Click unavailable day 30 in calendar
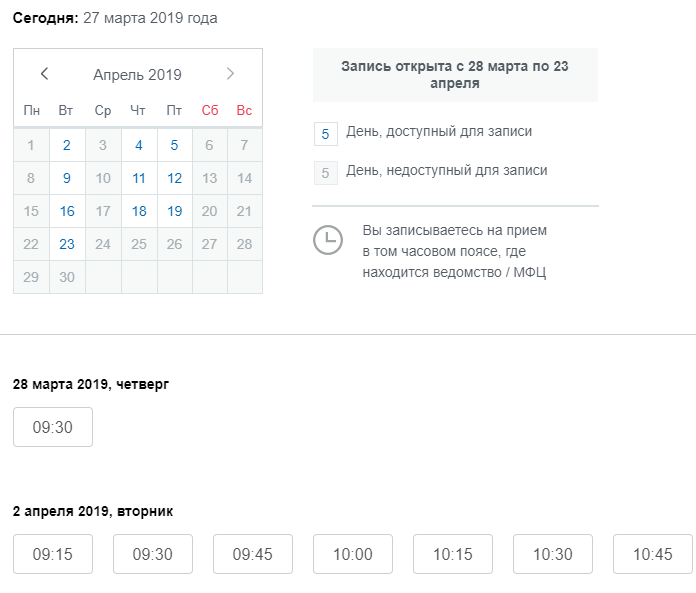Image resolution: width=696 pixels, height=593 pixels. [x=67, y=277]
